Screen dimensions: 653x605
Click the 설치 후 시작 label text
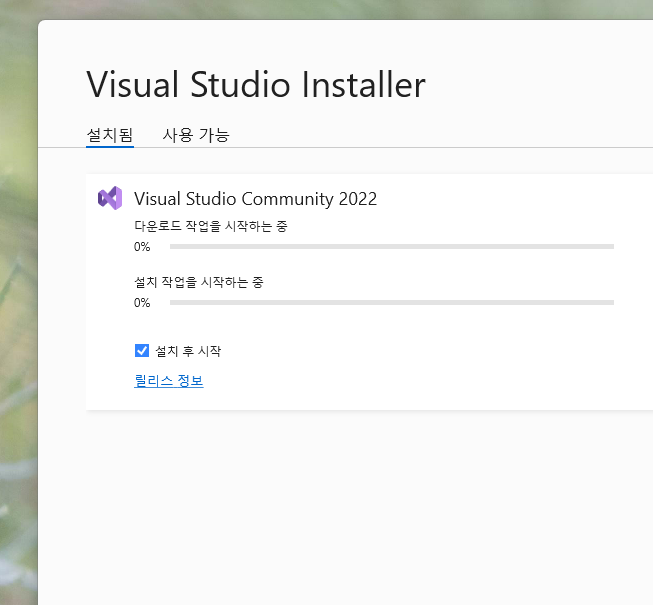188,351
